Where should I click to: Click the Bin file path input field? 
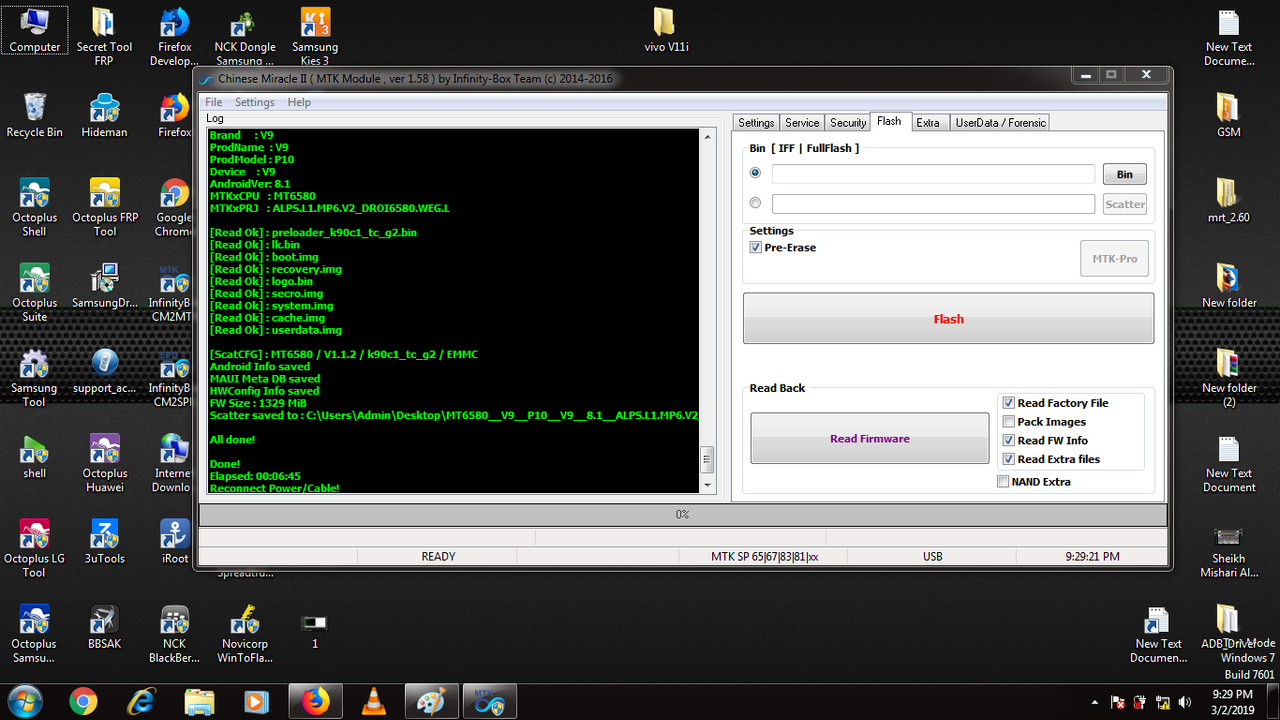933,174
